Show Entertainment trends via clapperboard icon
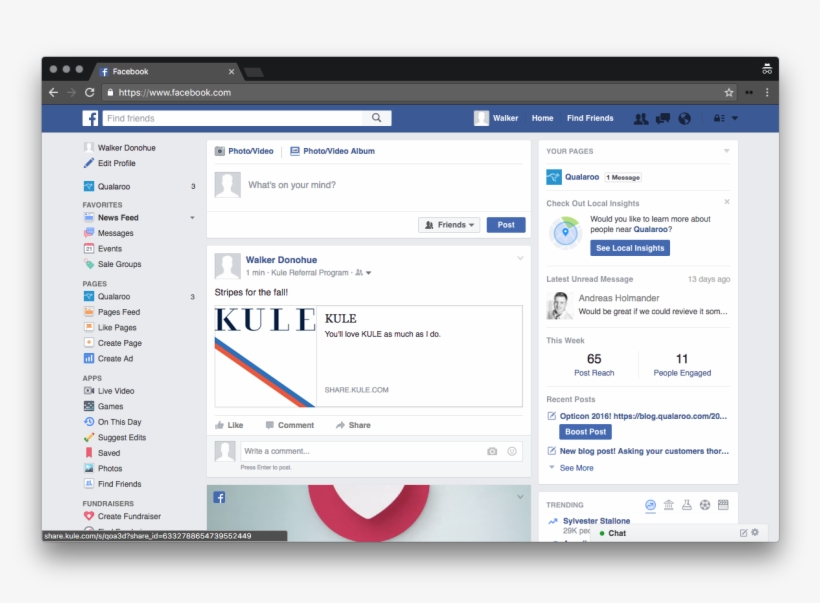The width and height of the screenshot is (820, 603). [723, 505]
